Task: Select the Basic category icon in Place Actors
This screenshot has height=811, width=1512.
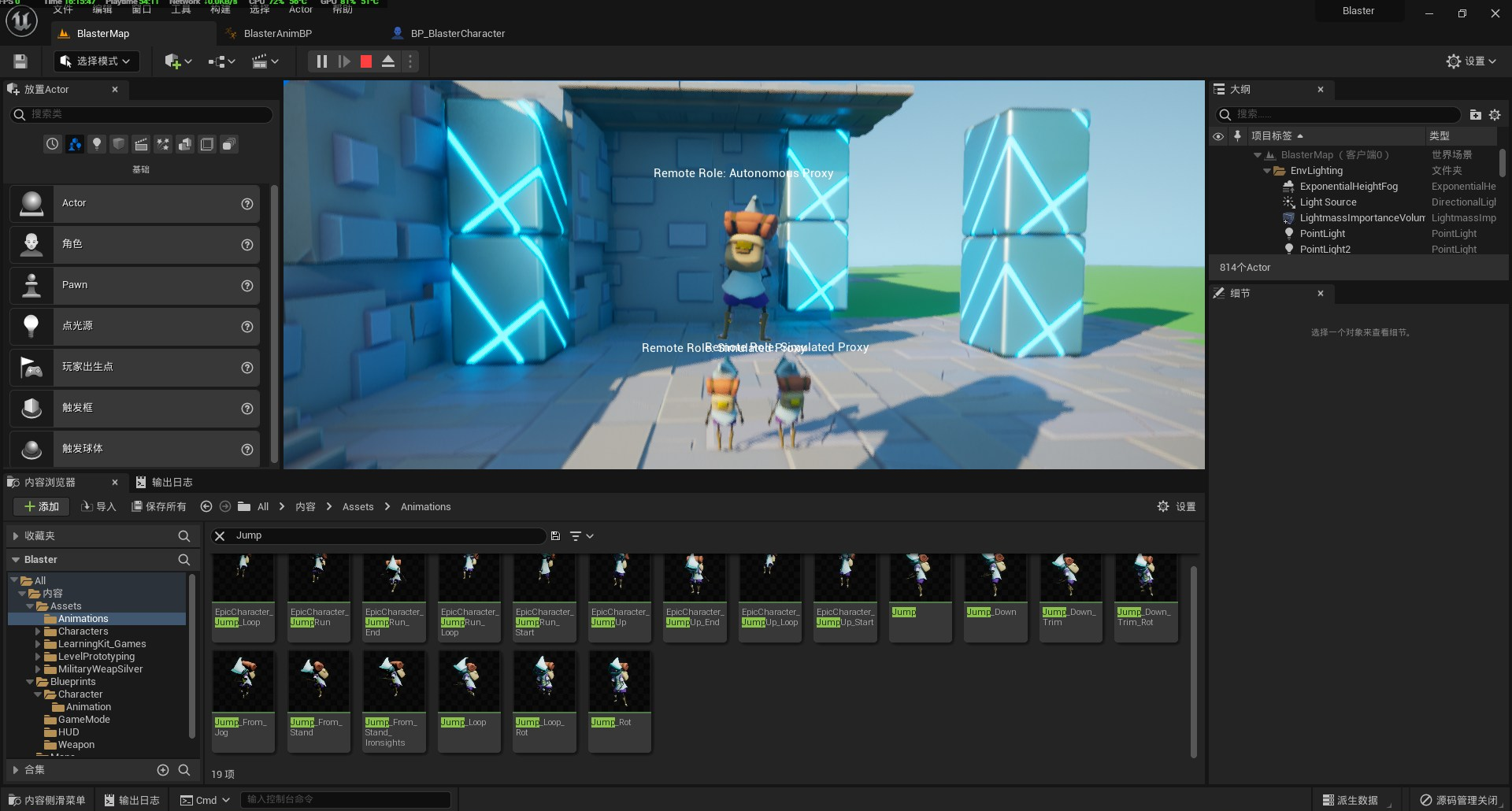Action: [x=75, y=144]
